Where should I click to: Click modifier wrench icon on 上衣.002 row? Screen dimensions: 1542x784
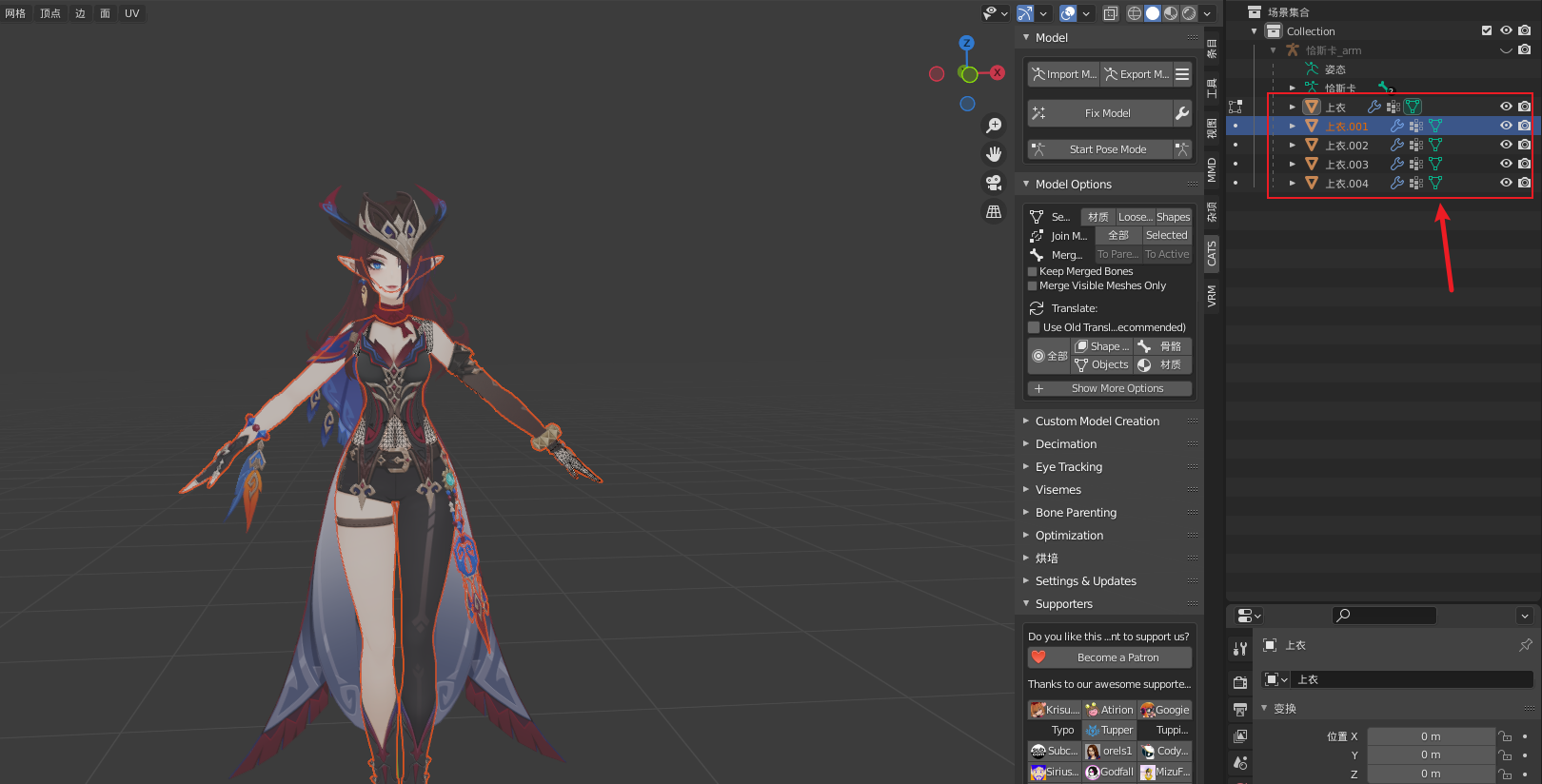coord(1396,145)
